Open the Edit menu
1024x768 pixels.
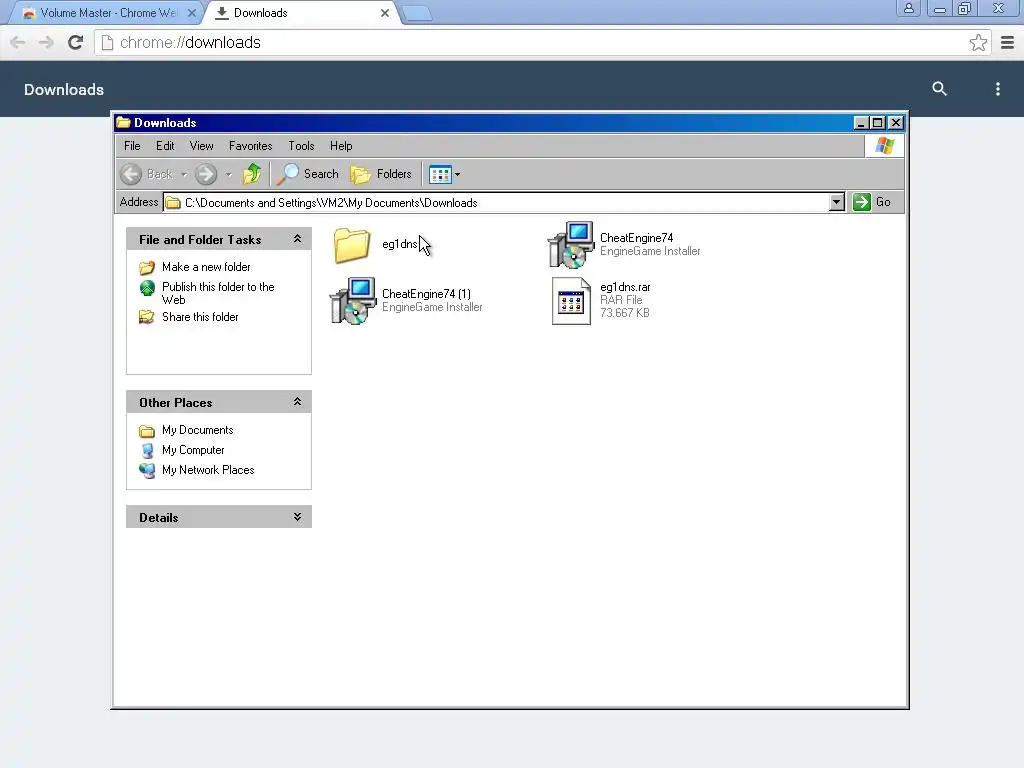[x=165, y=146]
